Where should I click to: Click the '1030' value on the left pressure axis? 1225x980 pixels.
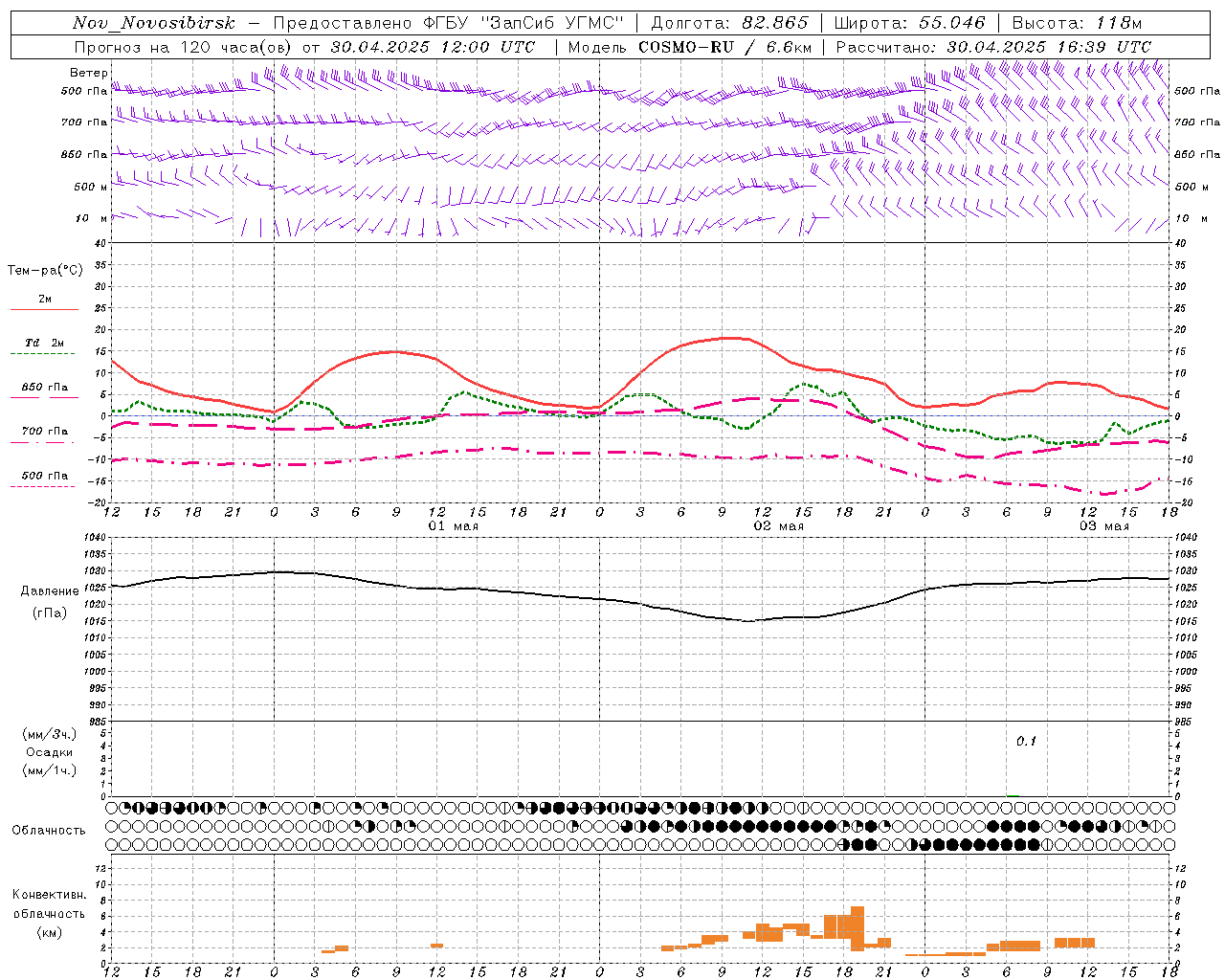[94, 571]
